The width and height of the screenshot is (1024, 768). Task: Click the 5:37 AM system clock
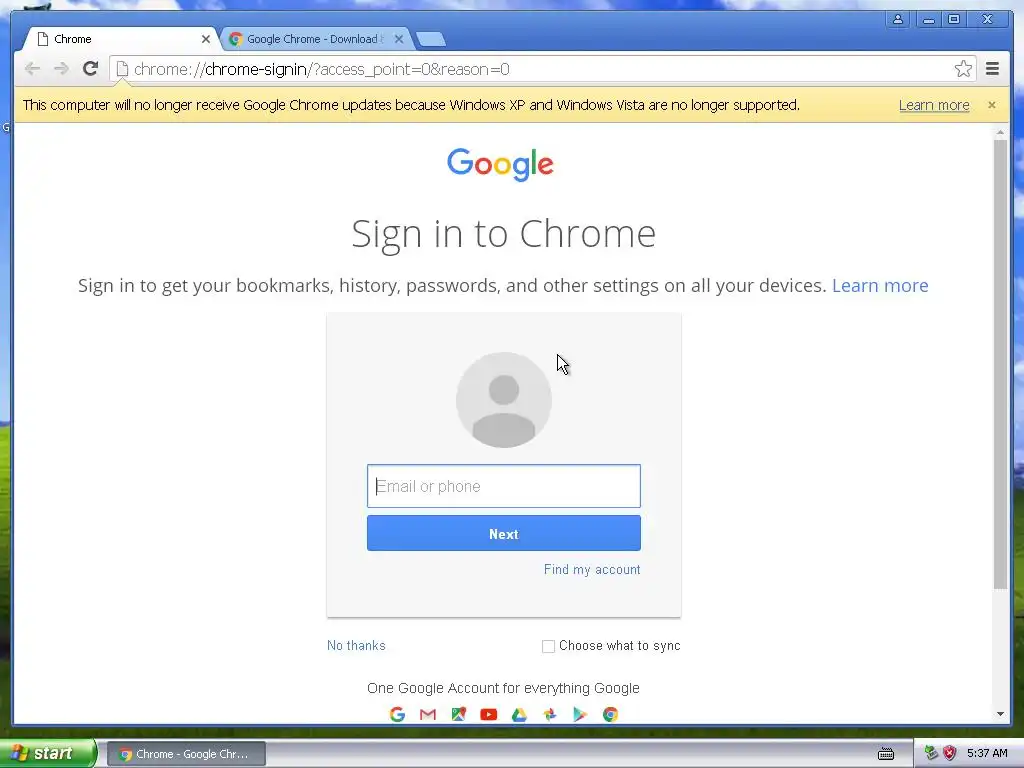[x=987, y=753]
